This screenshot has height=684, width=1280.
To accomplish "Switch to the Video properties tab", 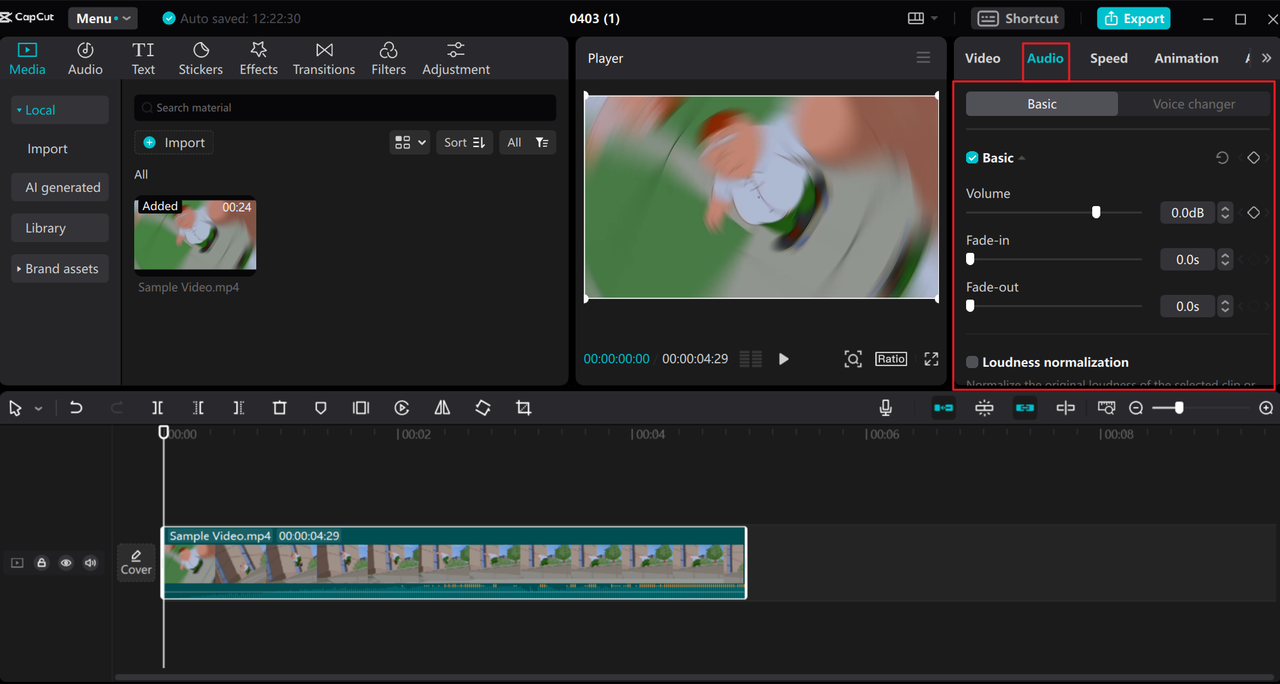I will click(982, 58).
